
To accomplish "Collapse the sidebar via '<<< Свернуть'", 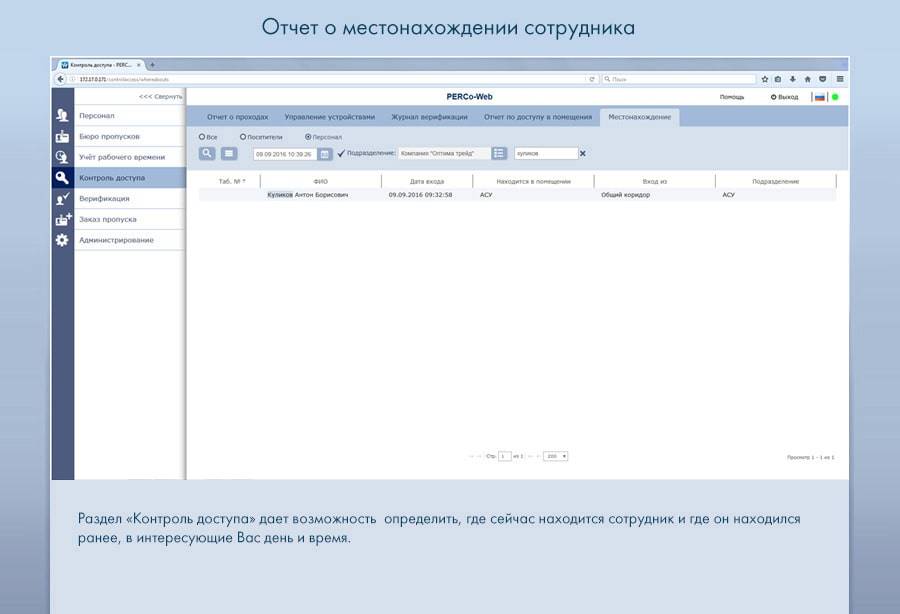I will click(160, 96).
